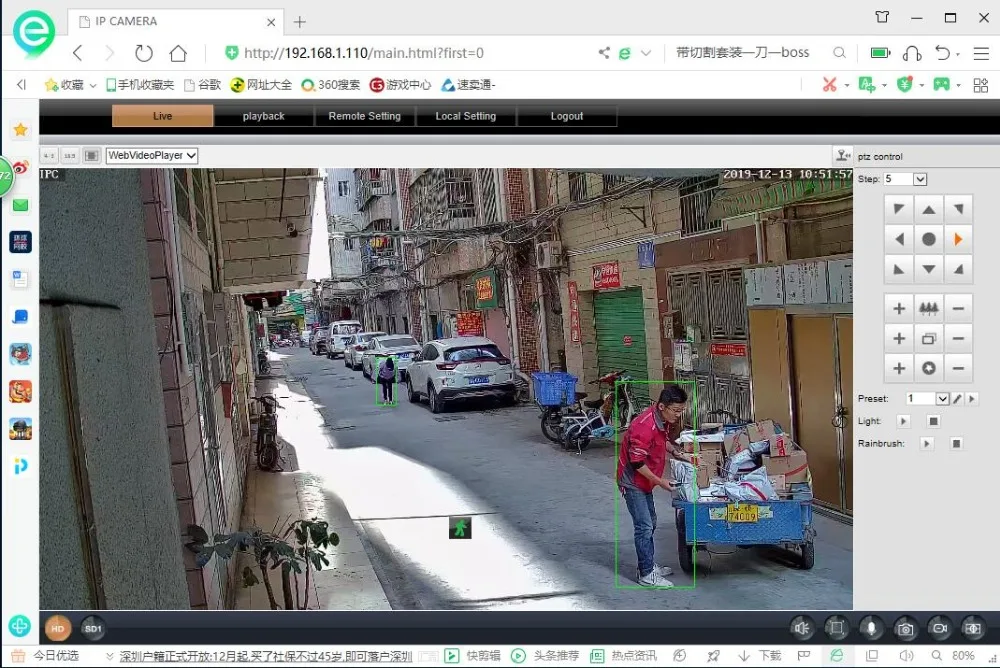Expand the undo history dropdown arrow

[x=958, y=54]
